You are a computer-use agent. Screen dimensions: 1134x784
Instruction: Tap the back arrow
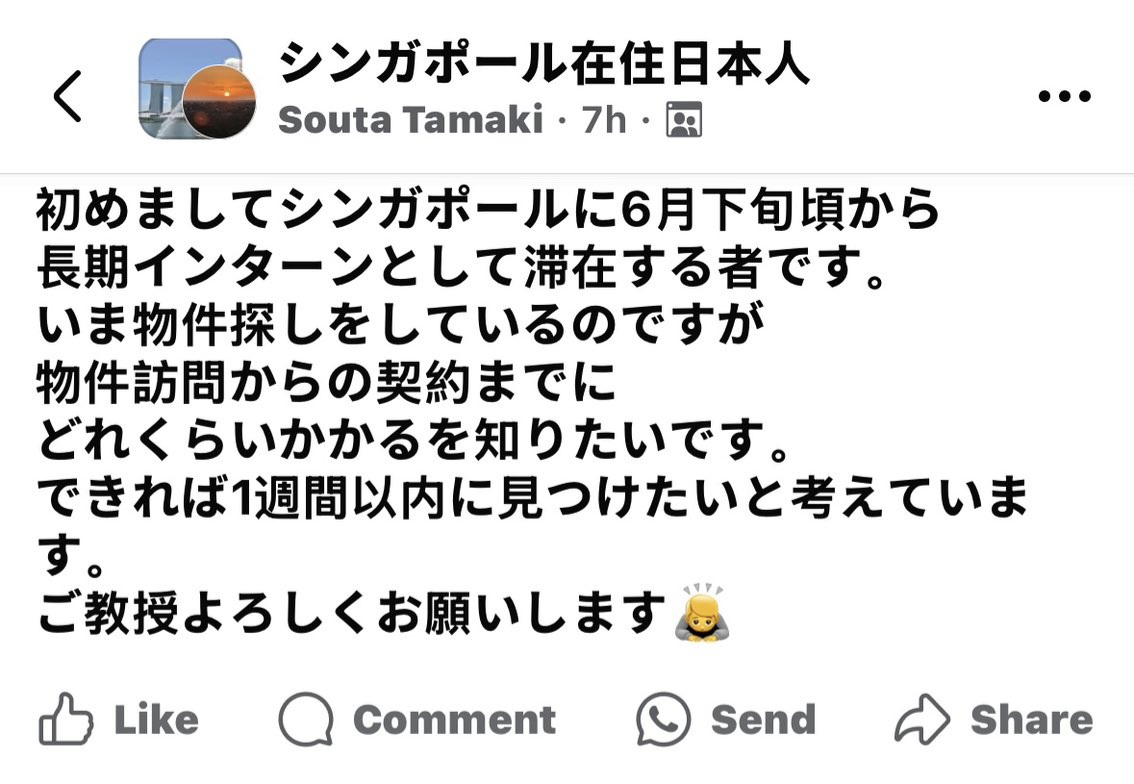67,96
